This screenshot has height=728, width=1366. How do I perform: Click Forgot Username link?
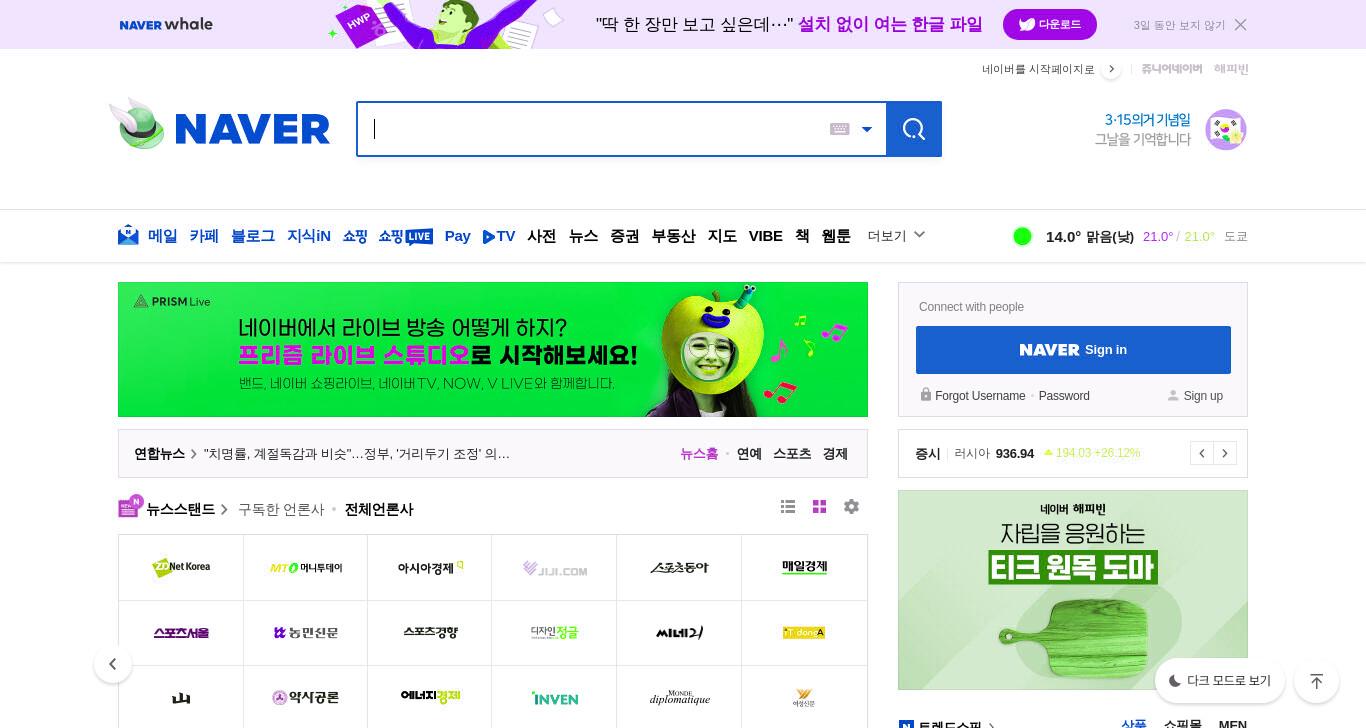click(980, 396)
